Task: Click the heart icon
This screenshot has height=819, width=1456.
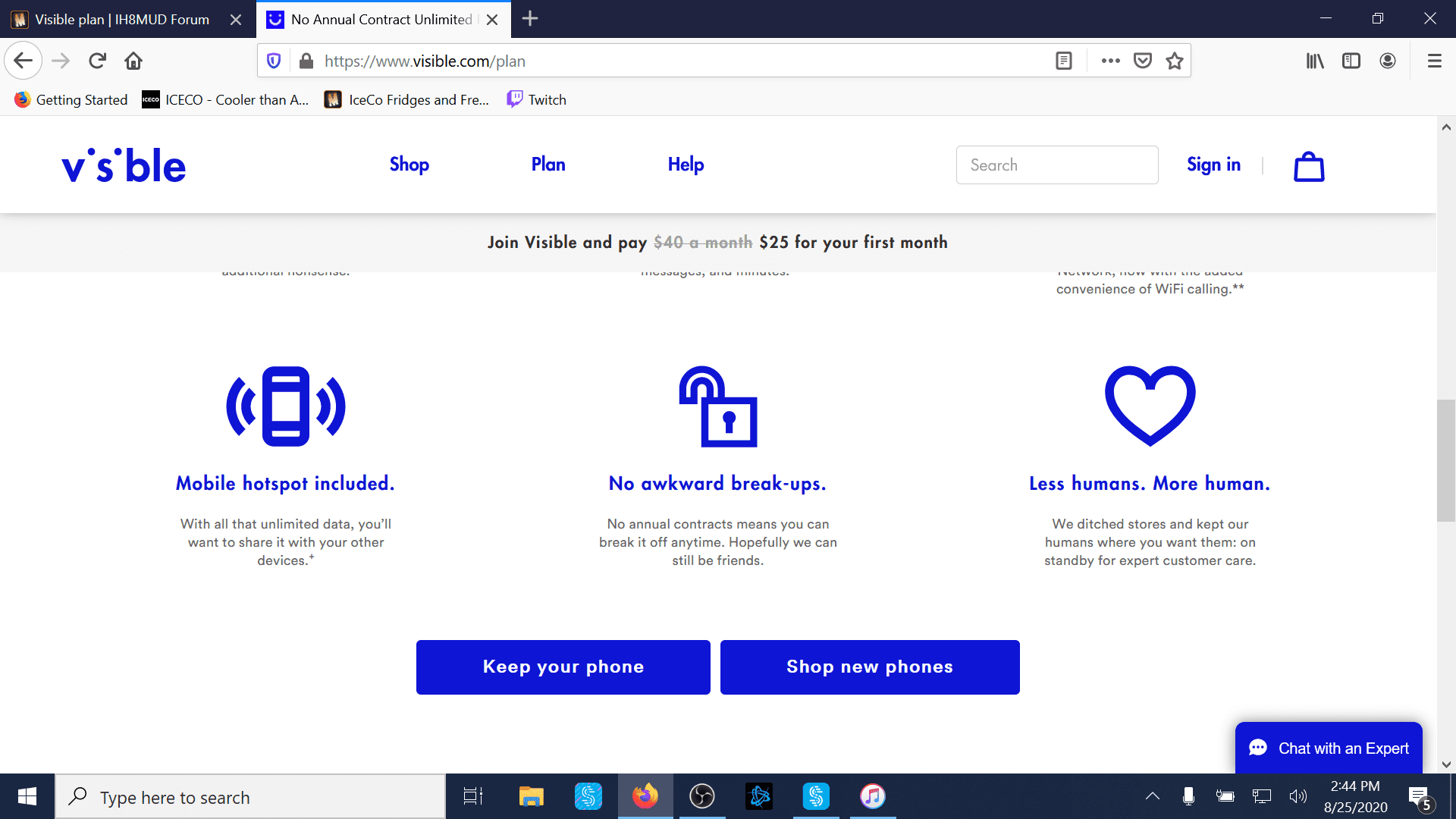Action: click(1150, 406)
